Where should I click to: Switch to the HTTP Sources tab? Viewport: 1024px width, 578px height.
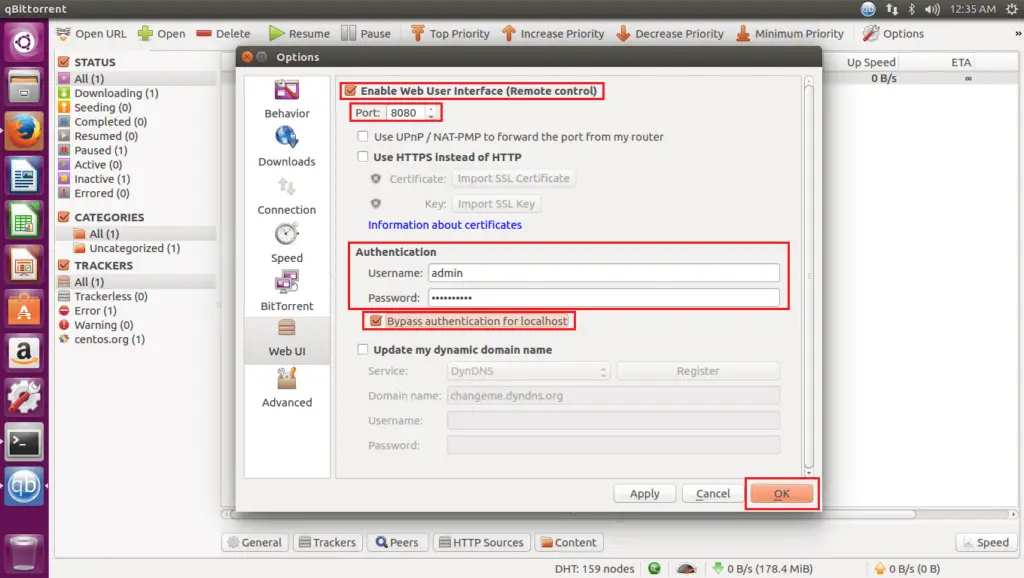coord(481,542)
